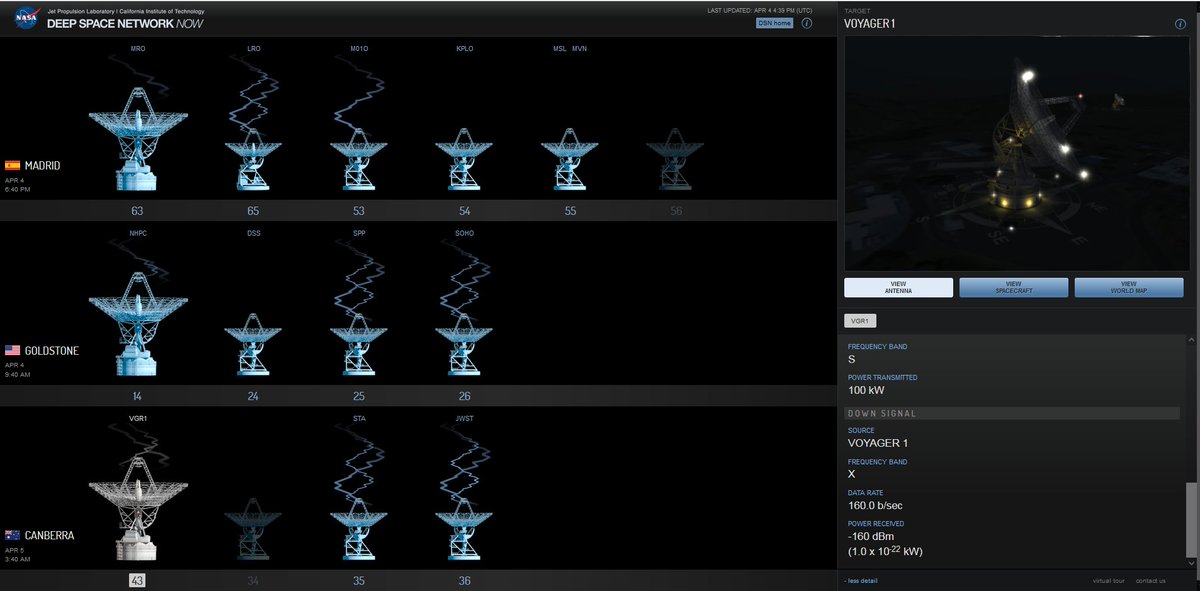Select the VGR1 tab in details panel
The height and width of the screenshot is (591, 1200).
(x=861, y=321)
